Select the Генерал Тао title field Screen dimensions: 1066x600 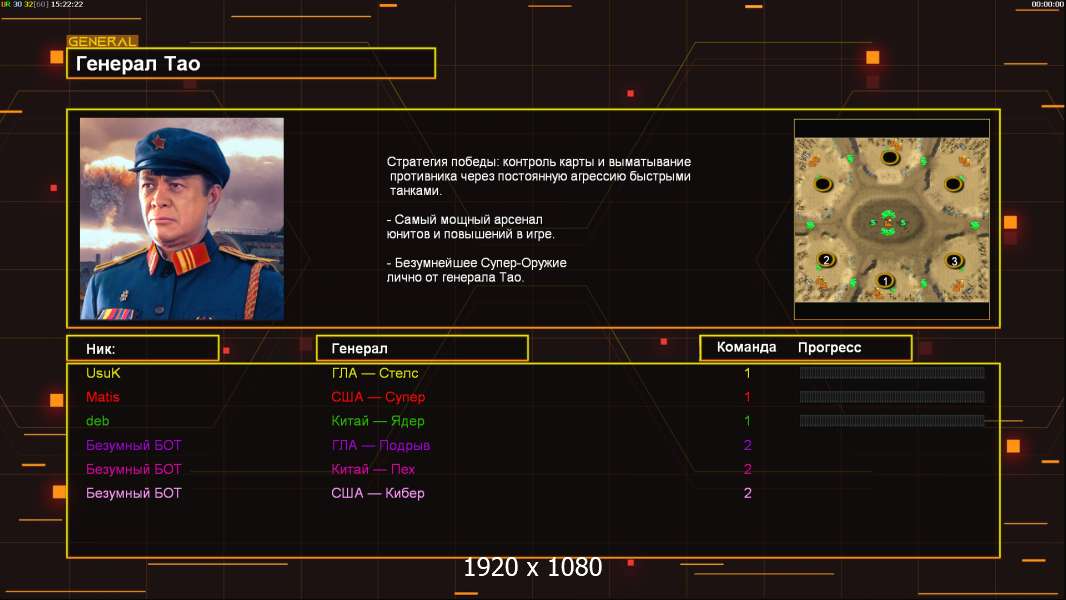click(x=251, y=63)
